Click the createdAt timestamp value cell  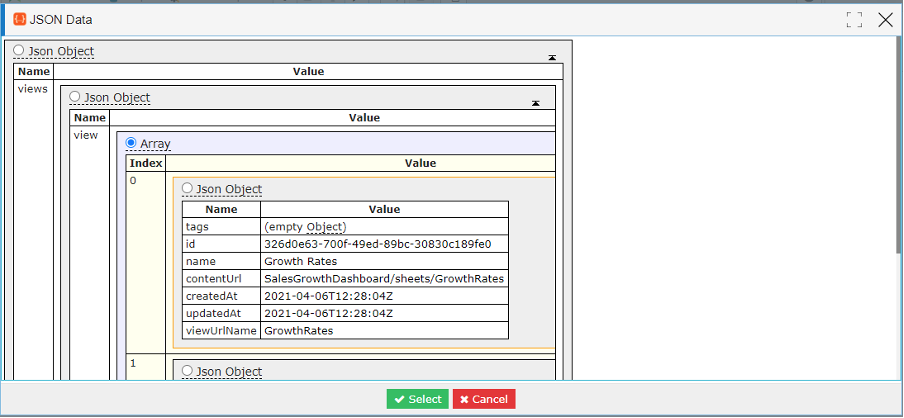(385, 296)
